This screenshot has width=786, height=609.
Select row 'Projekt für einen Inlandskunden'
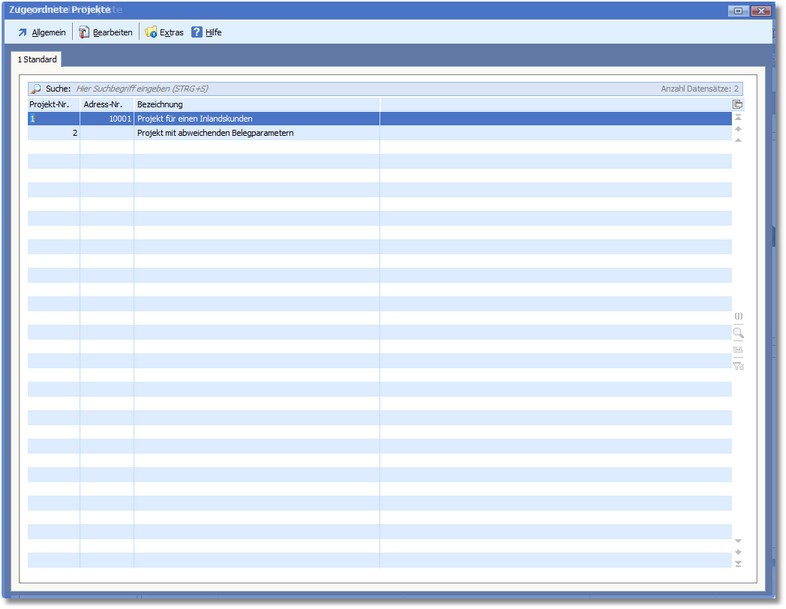[x=257, y=118]
